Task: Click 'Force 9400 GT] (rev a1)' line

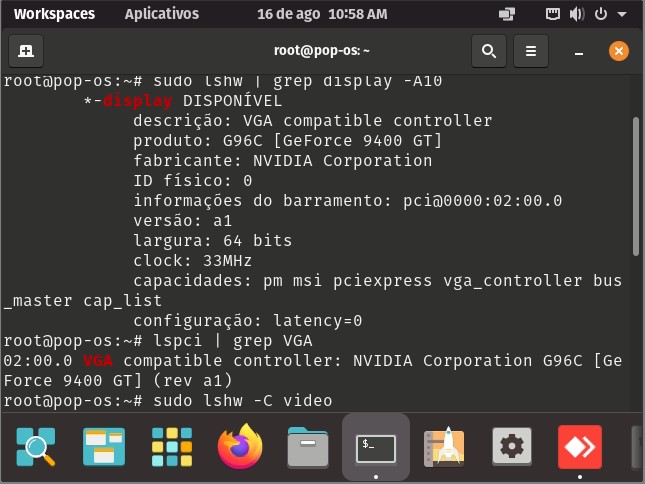Action: [118, 381]
